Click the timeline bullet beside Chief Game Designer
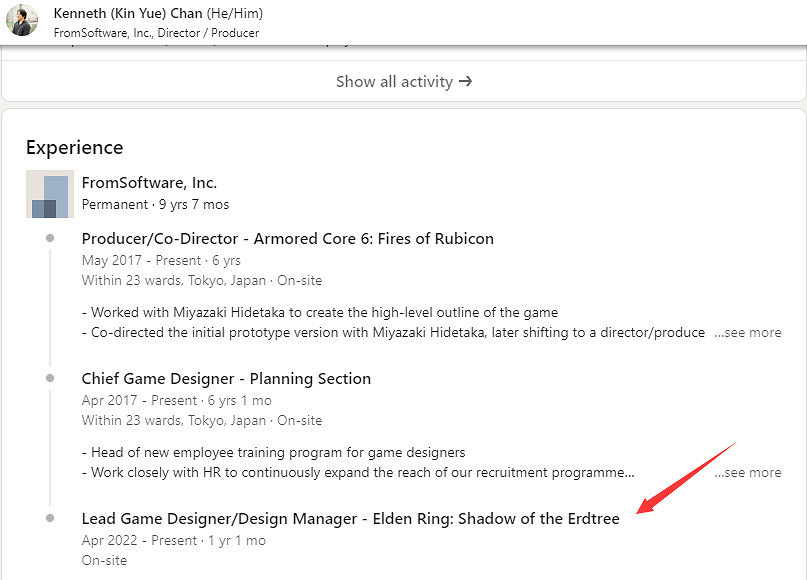807x580 pixels. click(50, 378)
